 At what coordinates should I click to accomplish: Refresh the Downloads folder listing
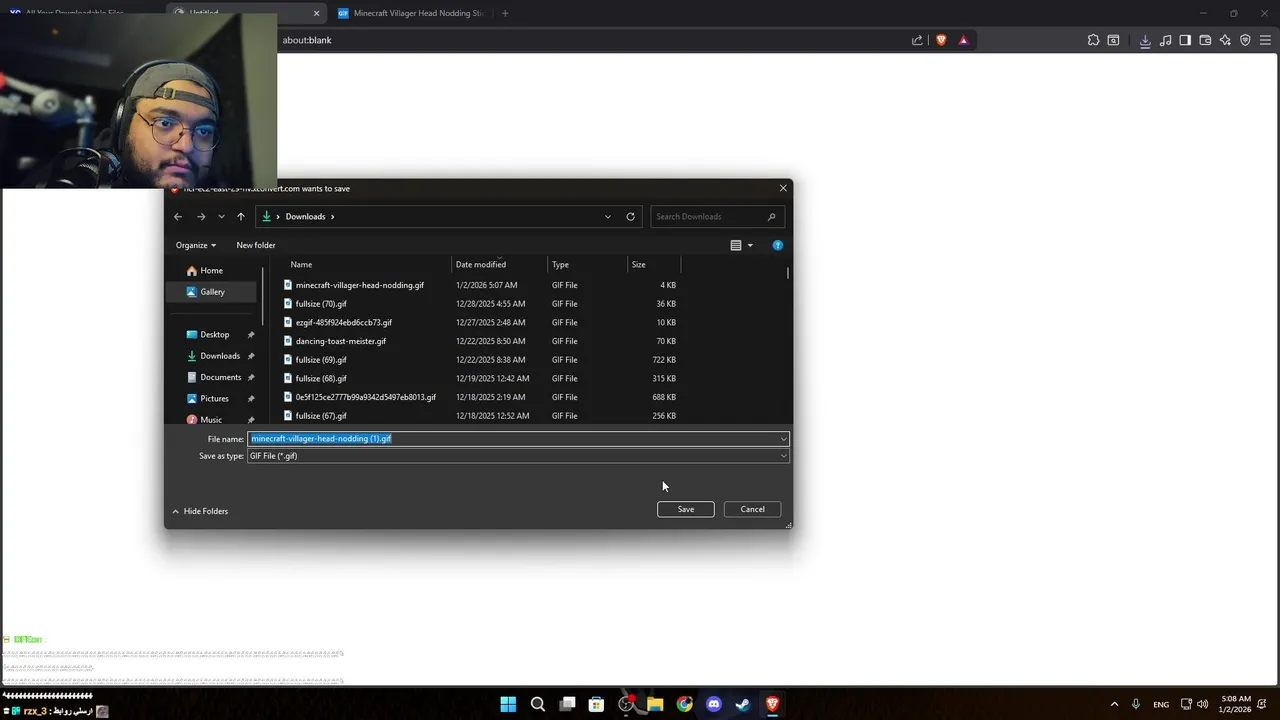click(x=630, y=216)
